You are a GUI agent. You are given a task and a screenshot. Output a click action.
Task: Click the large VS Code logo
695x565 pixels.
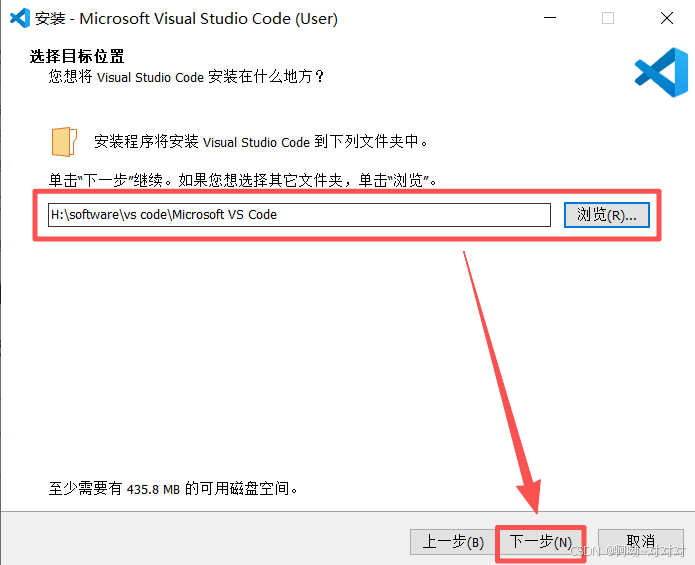661,72
